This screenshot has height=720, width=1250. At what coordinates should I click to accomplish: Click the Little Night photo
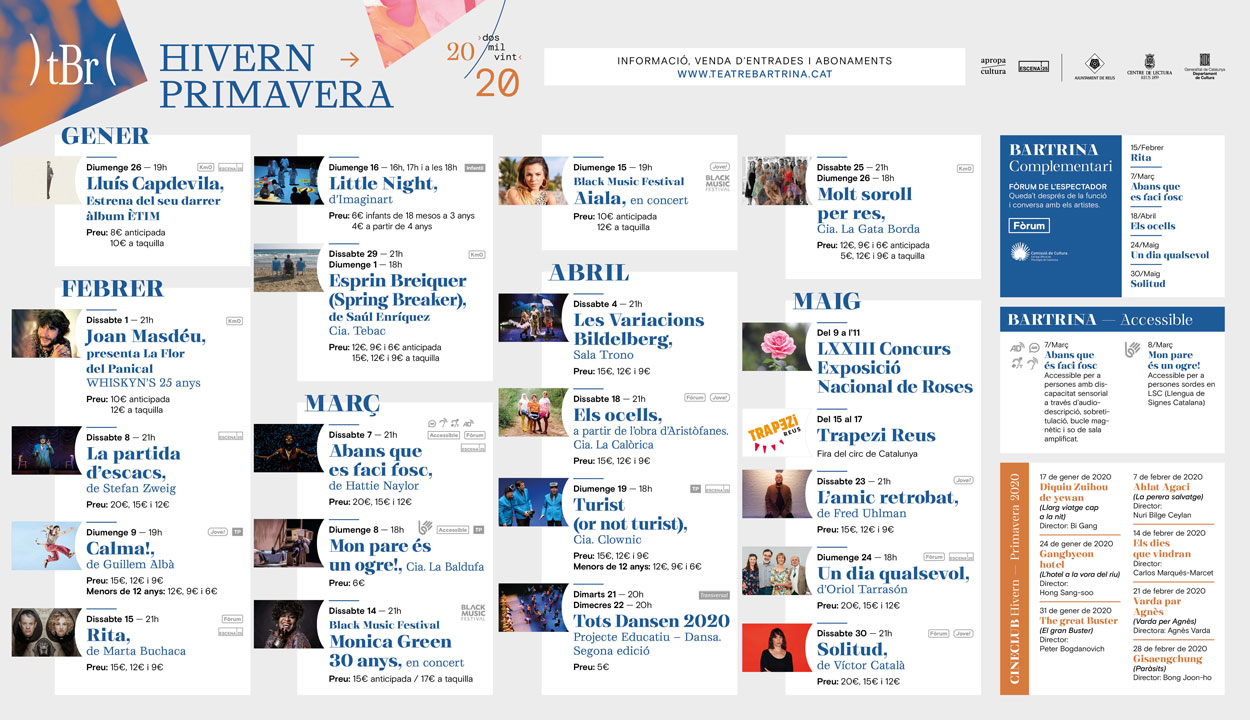click(x=289, y=180)
